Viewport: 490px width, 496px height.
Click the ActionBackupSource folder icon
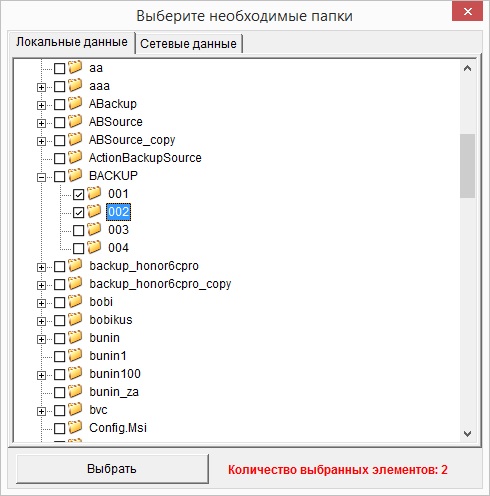pyautogui.click(x=75, y=157)
